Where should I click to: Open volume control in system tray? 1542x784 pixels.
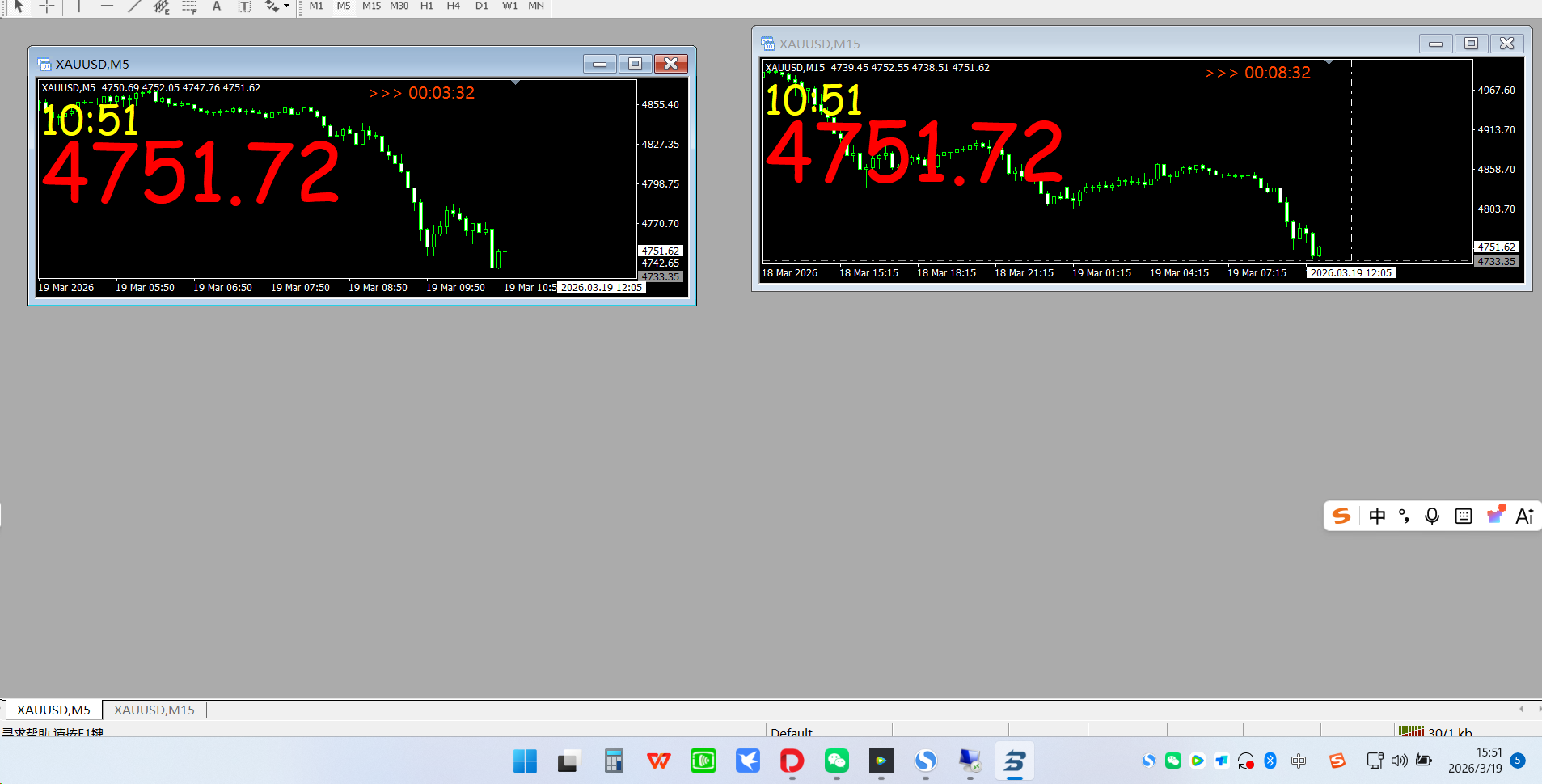1399,761
